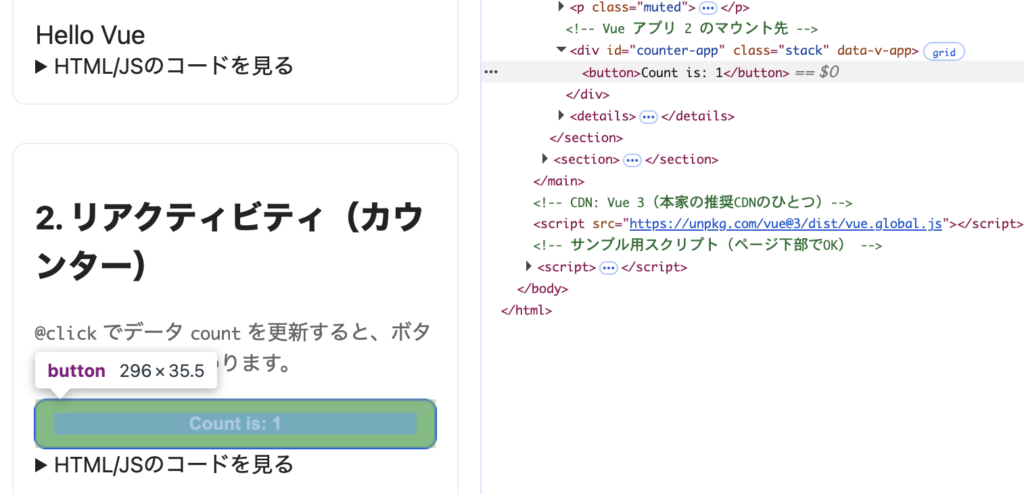Click ellipsis inside p class="muted" node
This screenshot has width=1024, height=494.
click(707, 8)
